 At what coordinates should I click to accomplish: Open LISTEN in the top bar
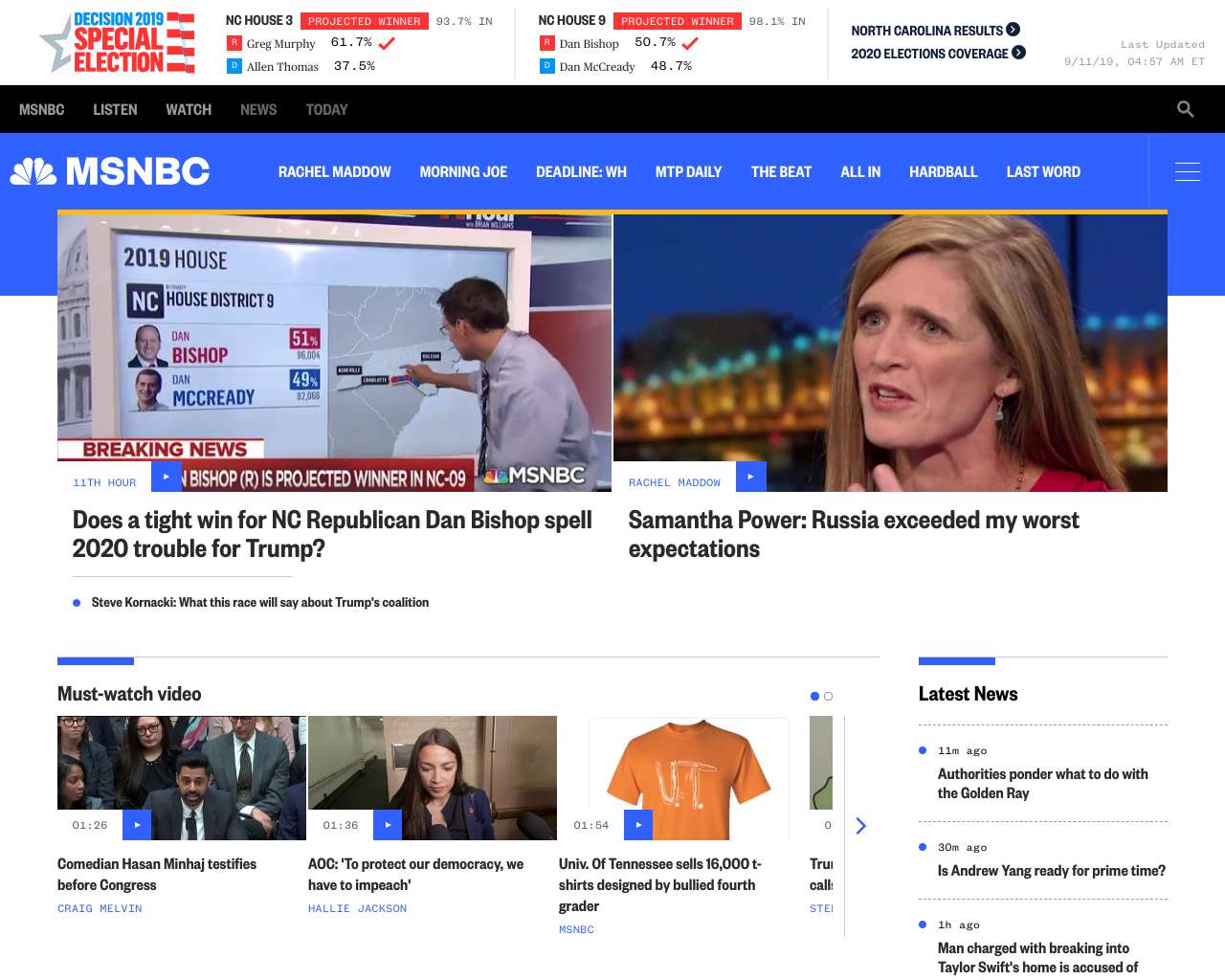(x=115, y=109)
